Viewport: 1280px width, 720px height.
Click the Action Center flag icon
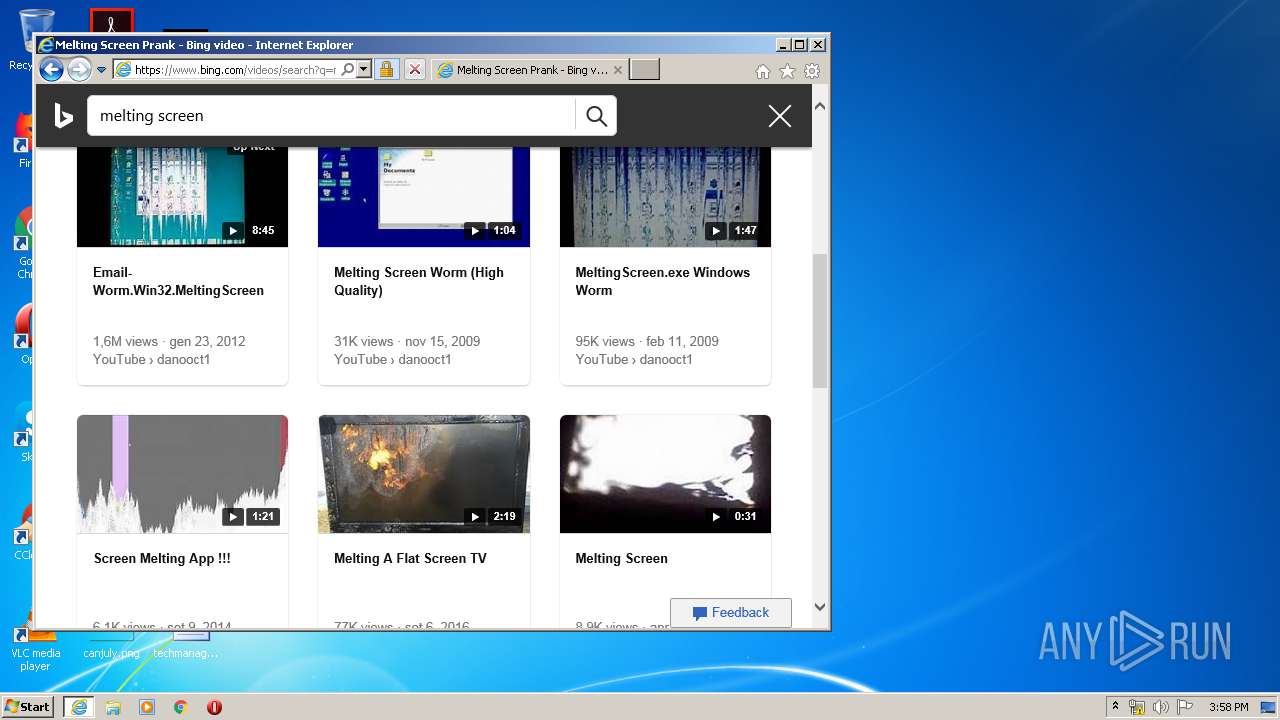pyautogui.click(x=1185, y=707)
